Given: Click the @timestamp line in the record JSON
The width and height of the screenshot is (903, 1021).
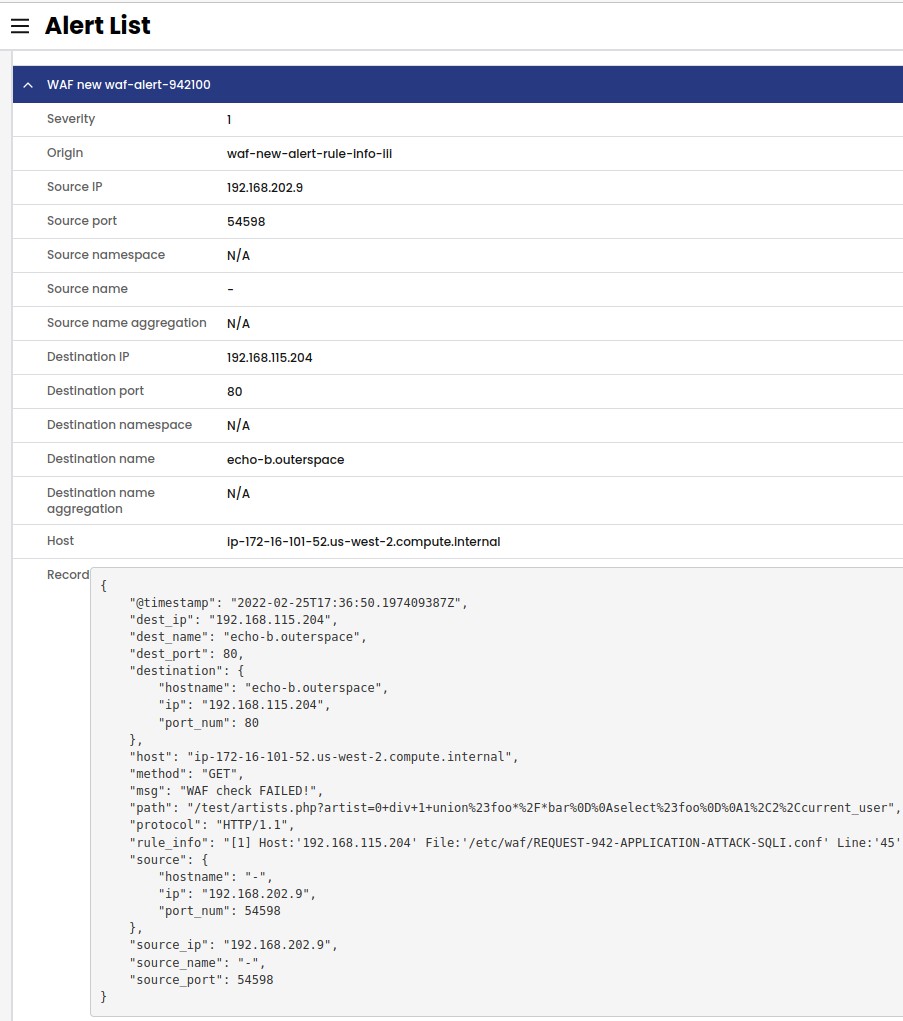Looking at the screenshot, I should tap(298, 603).
